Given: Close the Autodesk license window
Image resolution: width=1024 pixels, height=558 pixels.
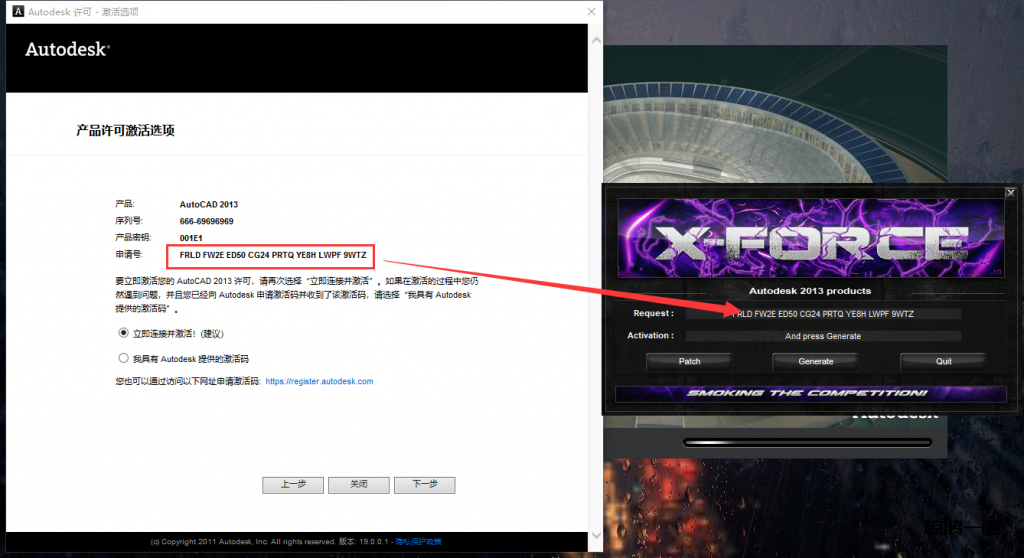Looking at the screenshot, I should coord(590,12).
